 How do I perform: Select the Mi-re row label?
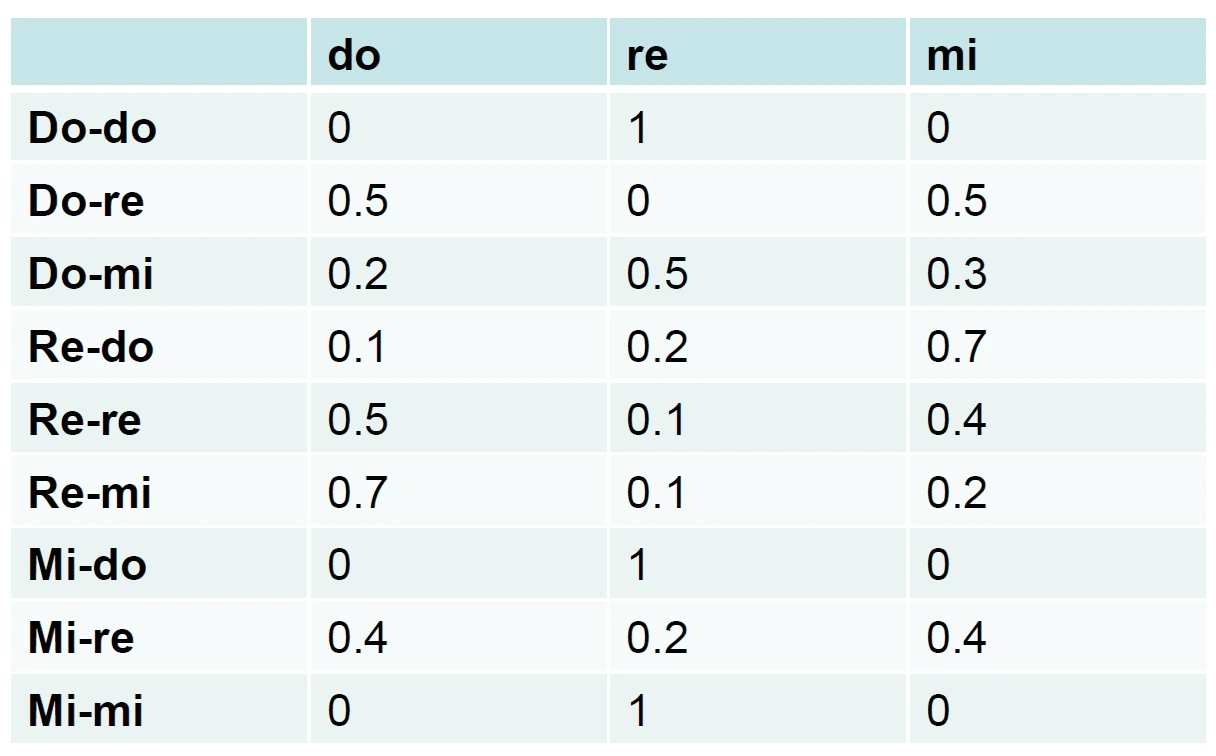[x=81, y=638]
